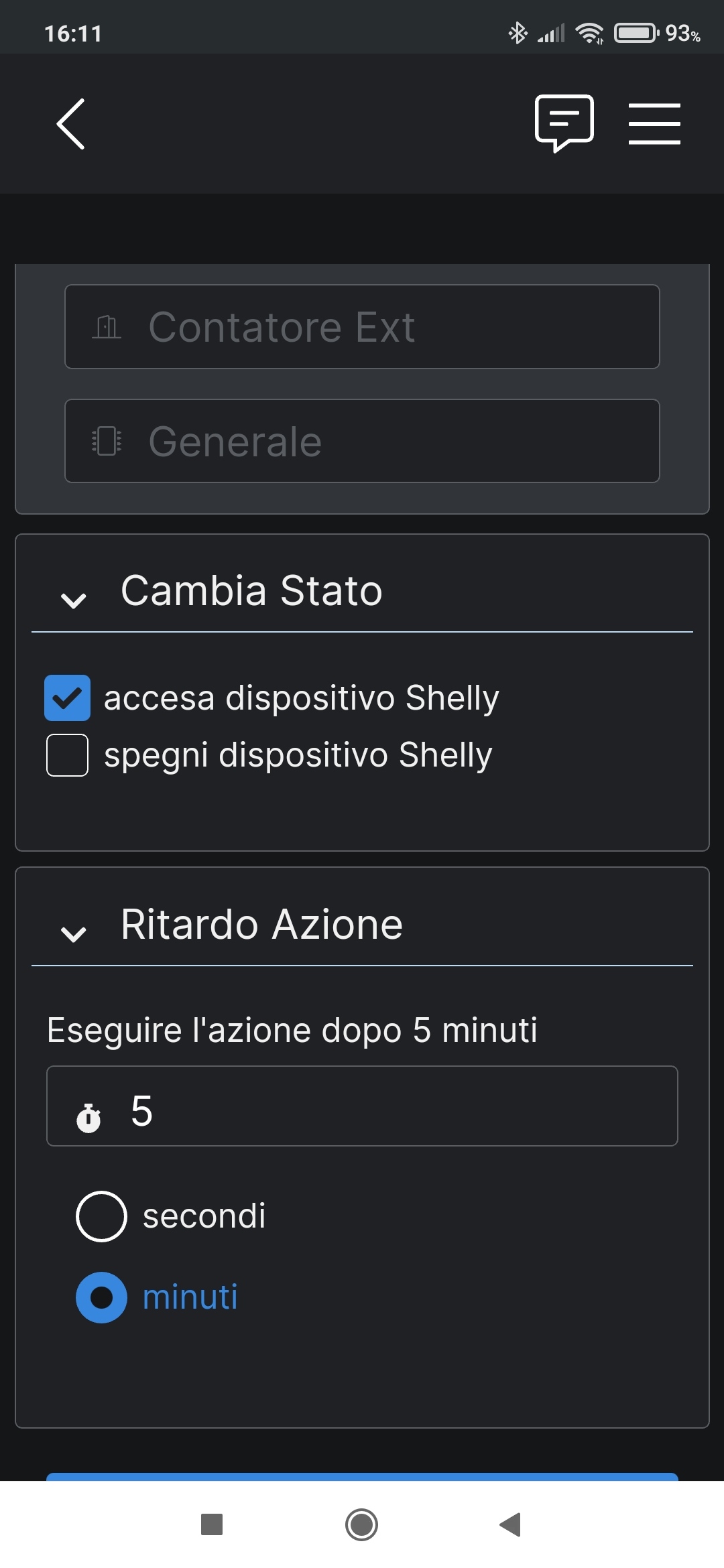Open the hamburger menu icon
The width and height of the screenshot is (724, 1568).
pos(654,124)
